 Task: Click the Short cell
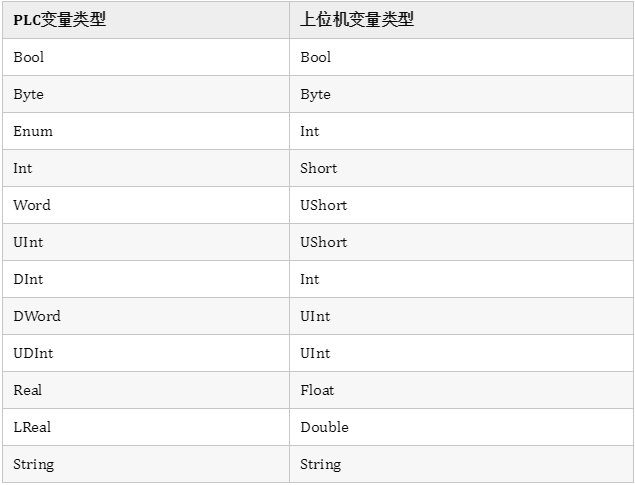(461, 168)
